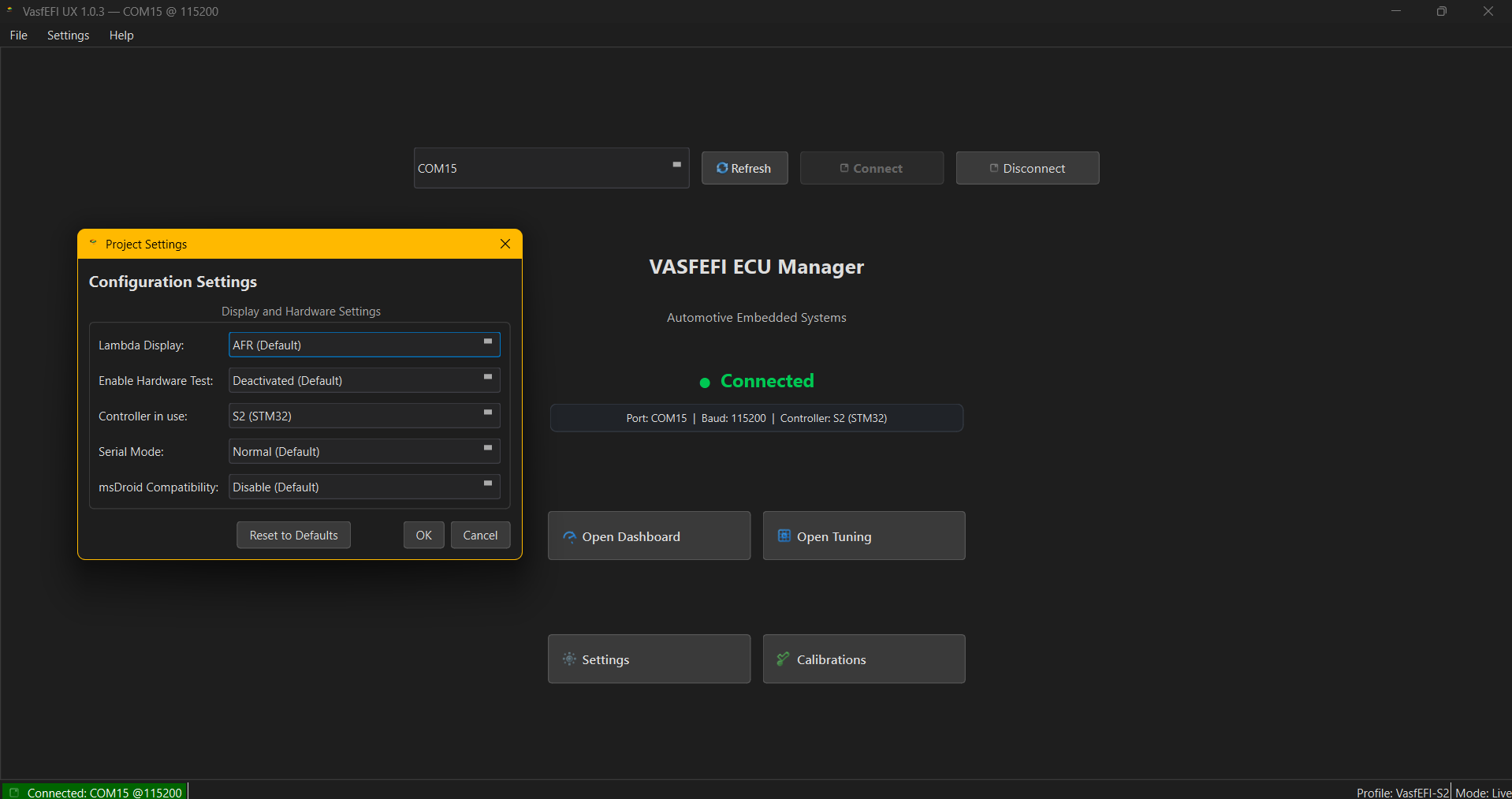This screenshot has width=1512, height=799.
Task: Click the 'Configuration Settings' heading
Action: pyautogui.click(x=173, y=282)
